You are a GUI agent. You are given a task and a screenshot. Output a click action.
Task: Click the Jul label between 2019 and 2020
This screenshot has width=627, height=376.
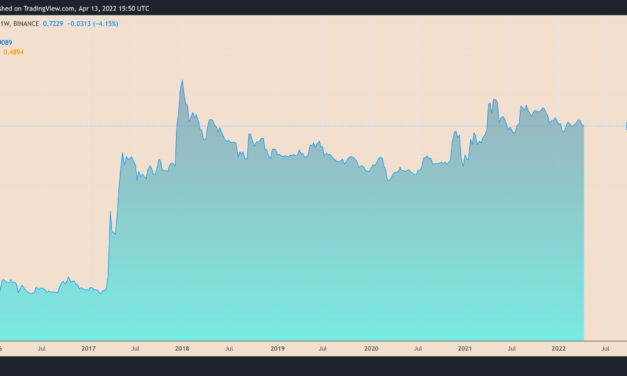[x=322, y=348]
